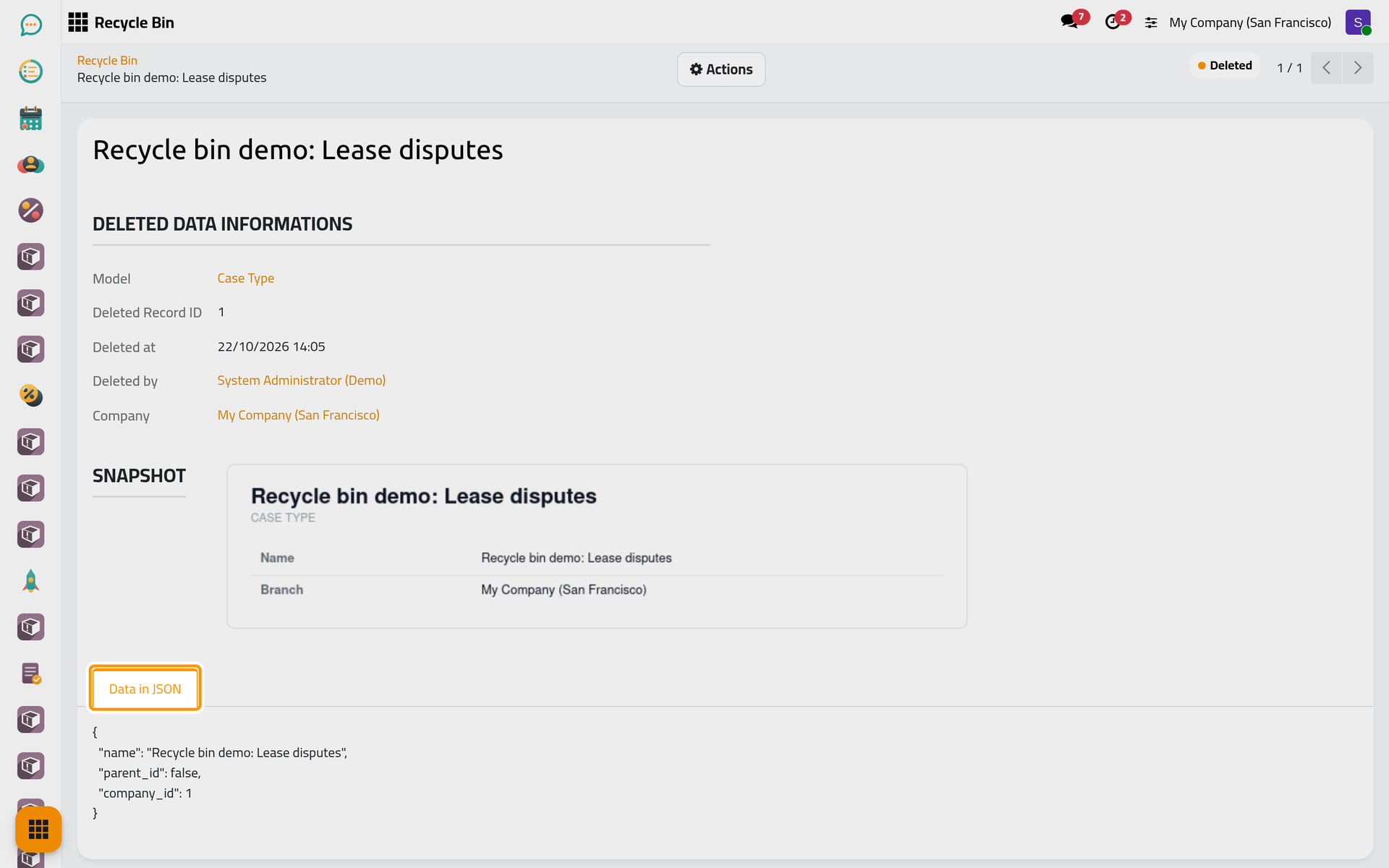Open activities clock icon with 2 badge

1113,22
